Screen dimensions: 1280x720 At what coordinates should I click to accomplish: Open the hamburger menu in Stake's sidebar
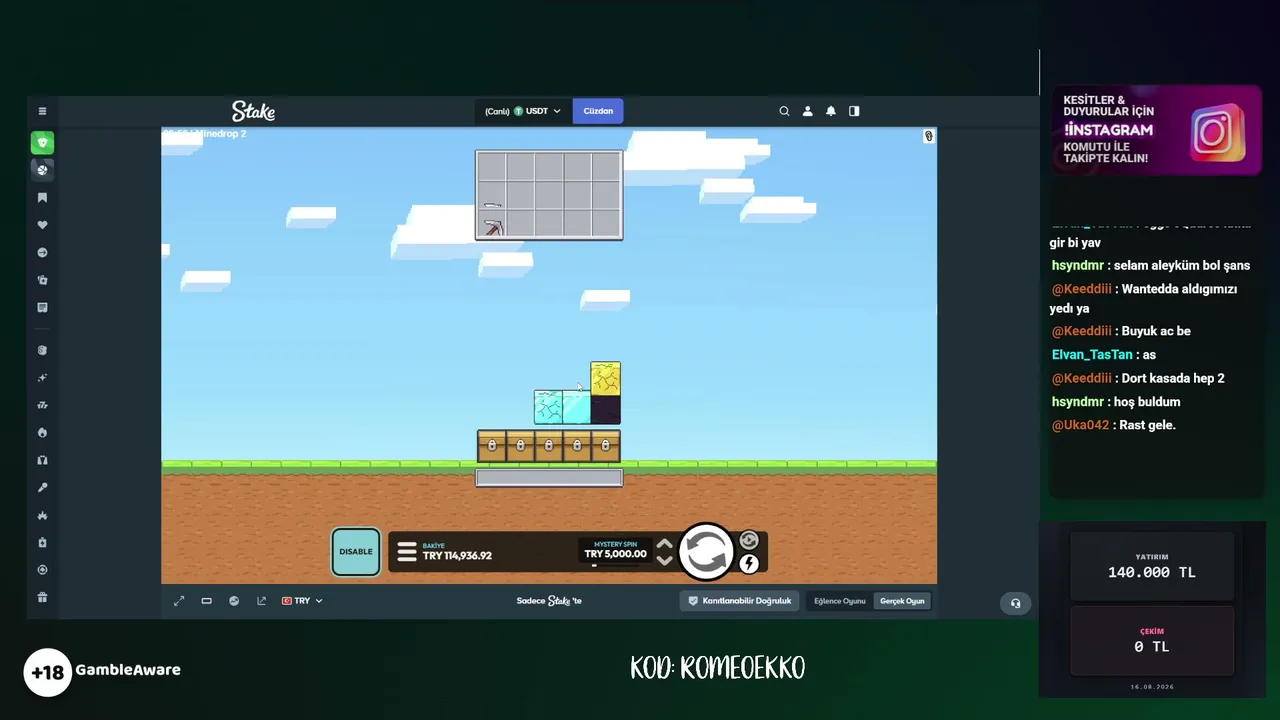[42, 111]
